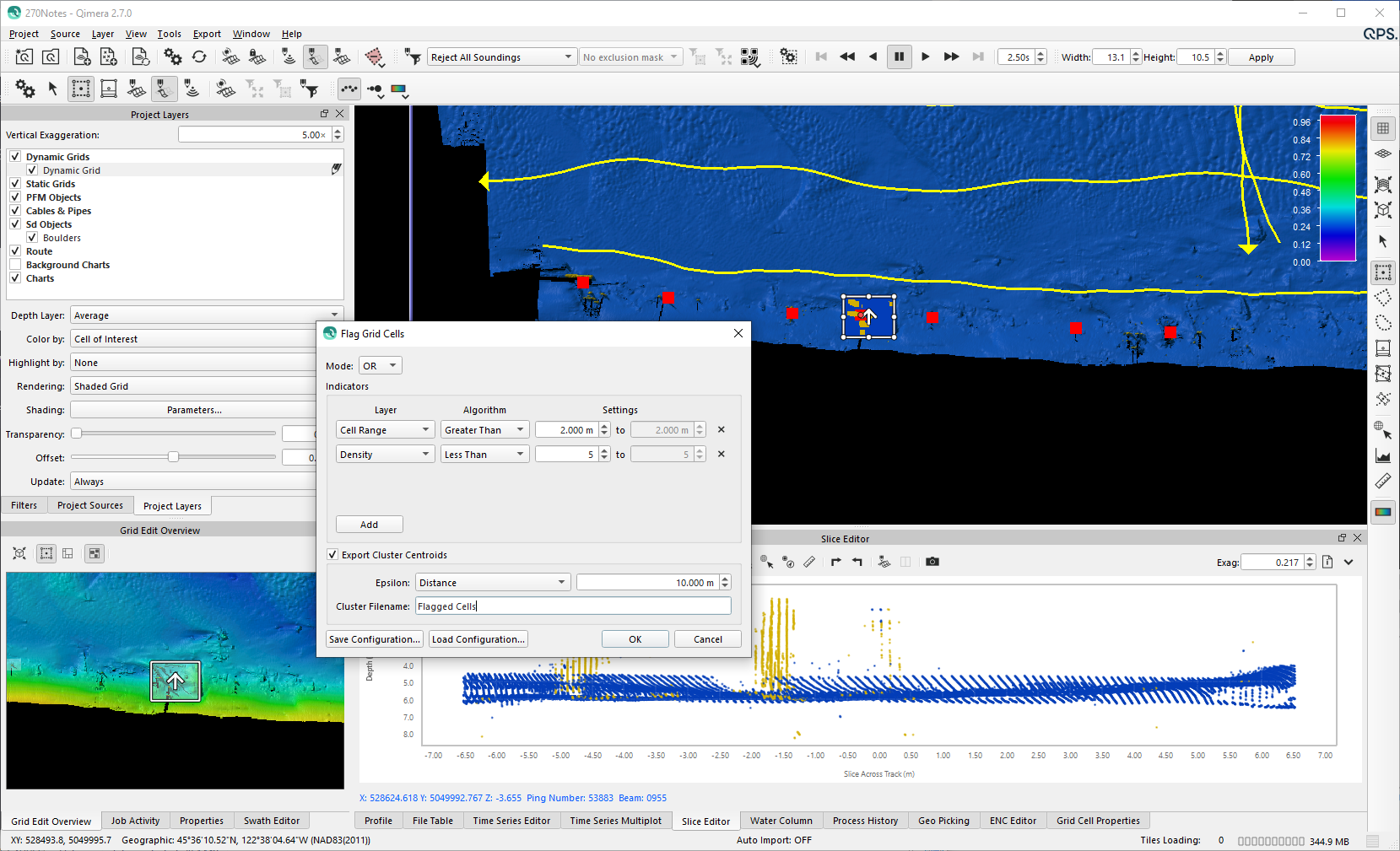Click the Offset slider handle
The width and height of the screenshot is (1400, 851).
tap(173, 457)
